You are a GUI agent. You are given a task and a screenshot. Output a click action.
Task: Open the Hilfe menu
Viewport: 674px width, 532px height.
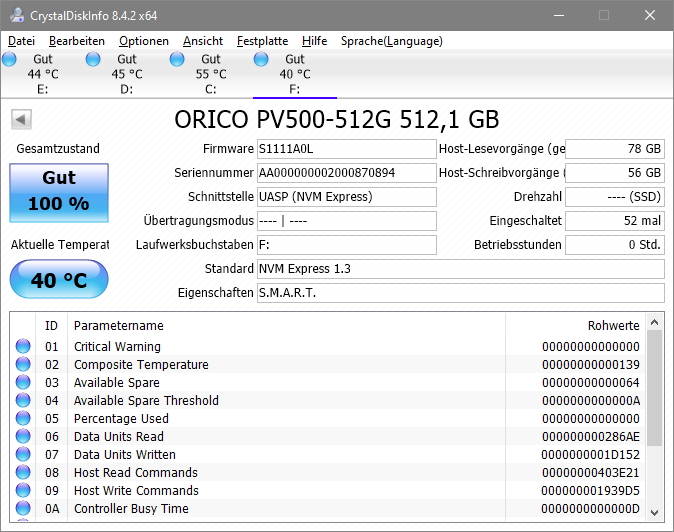click(x=314, y=41)
